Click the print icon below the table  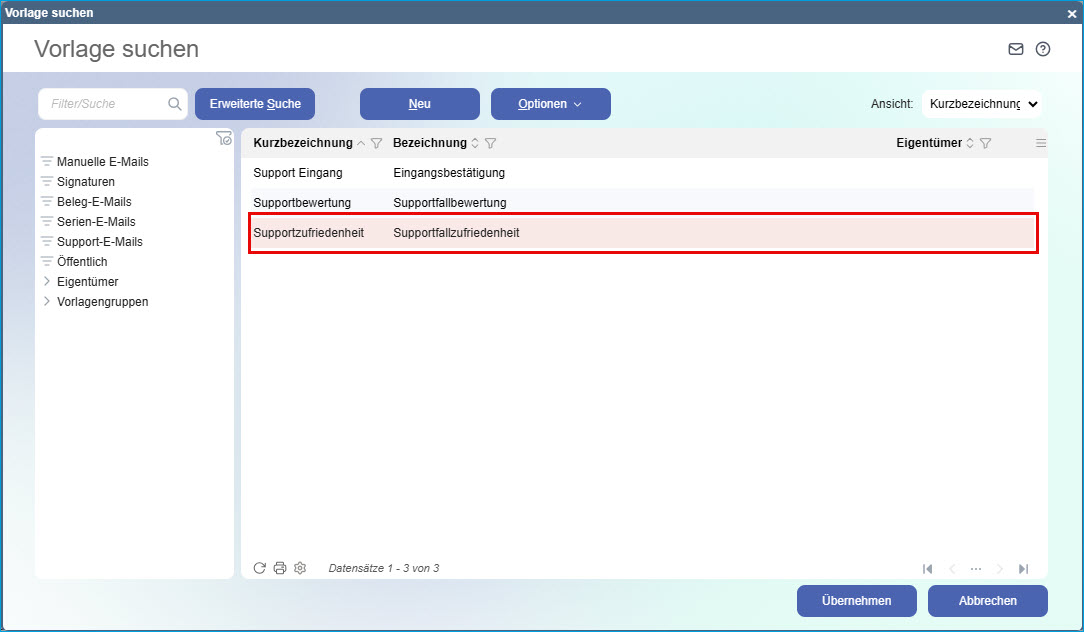pyautogui.click(x=280, y=568)
